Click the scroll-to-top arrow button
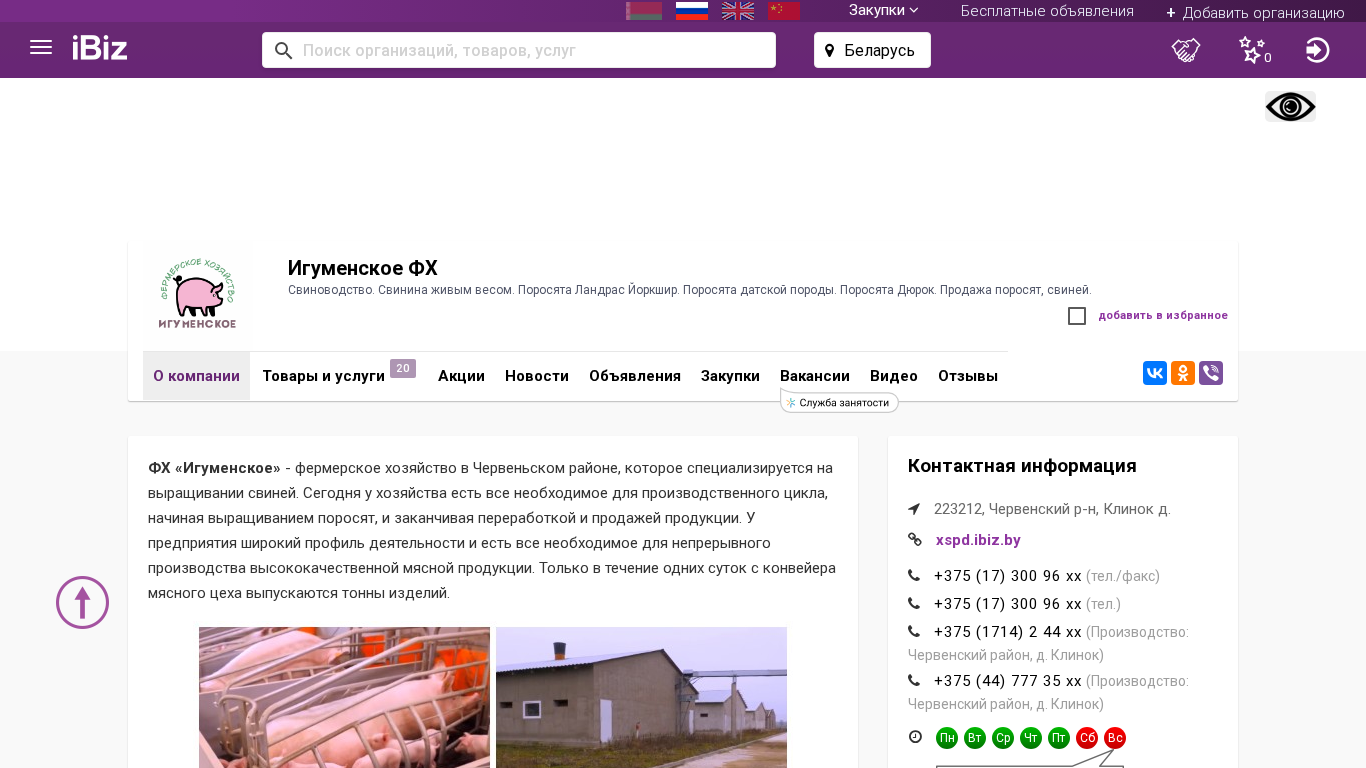1366x768 pixels. [82, 602]
